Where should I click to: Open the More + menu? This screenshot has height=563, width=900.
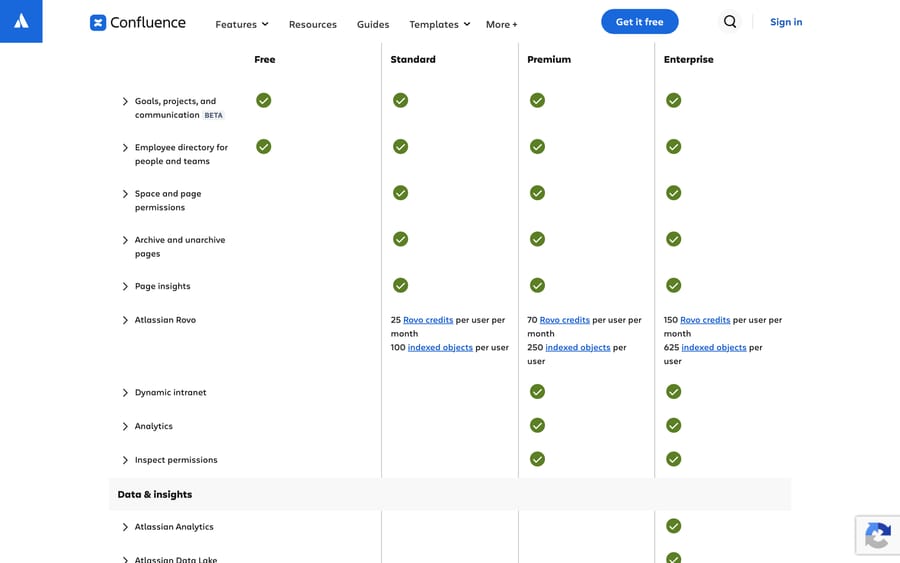[502, 24]
